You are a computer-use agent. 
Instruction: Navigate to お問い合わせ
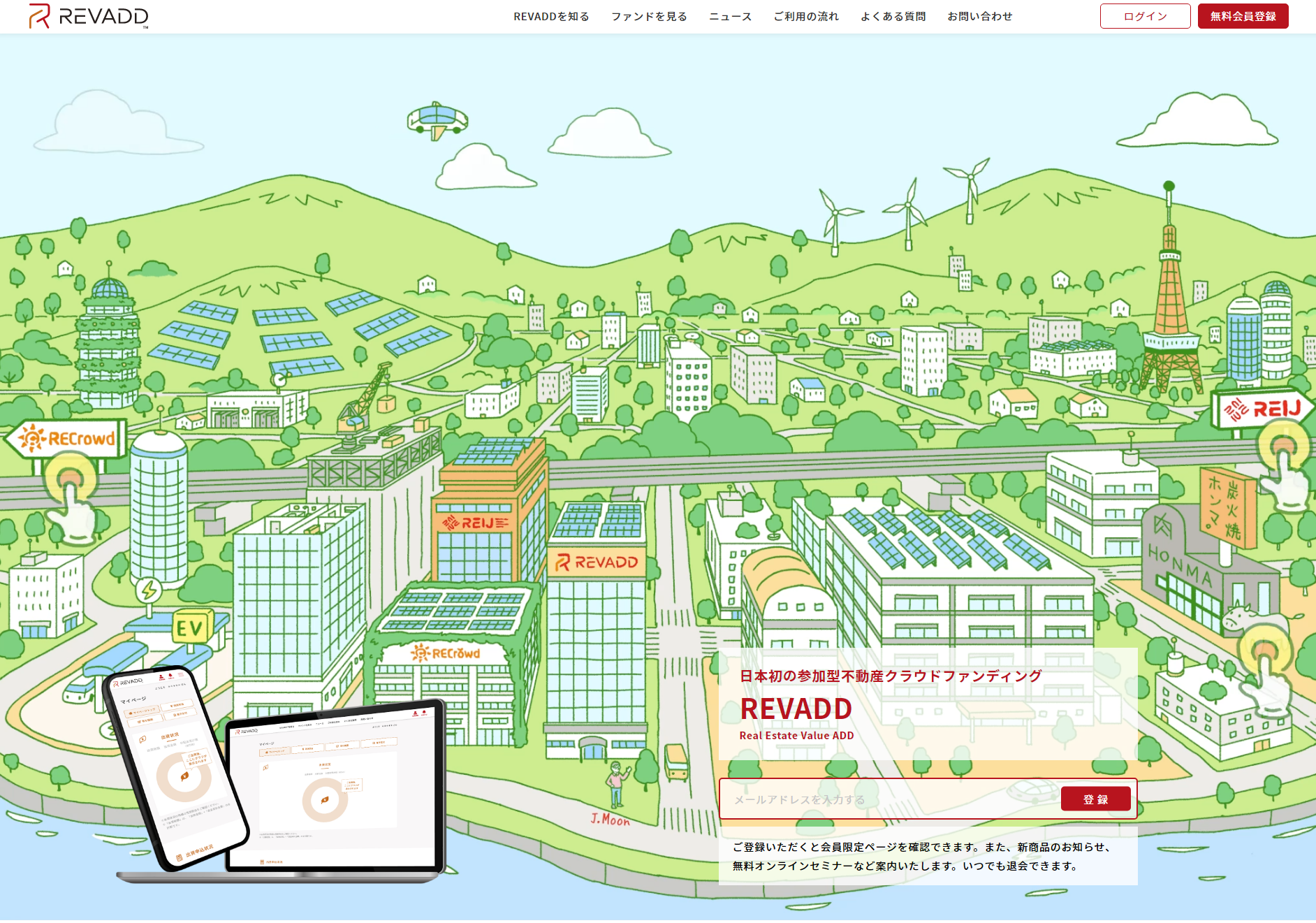979,17
